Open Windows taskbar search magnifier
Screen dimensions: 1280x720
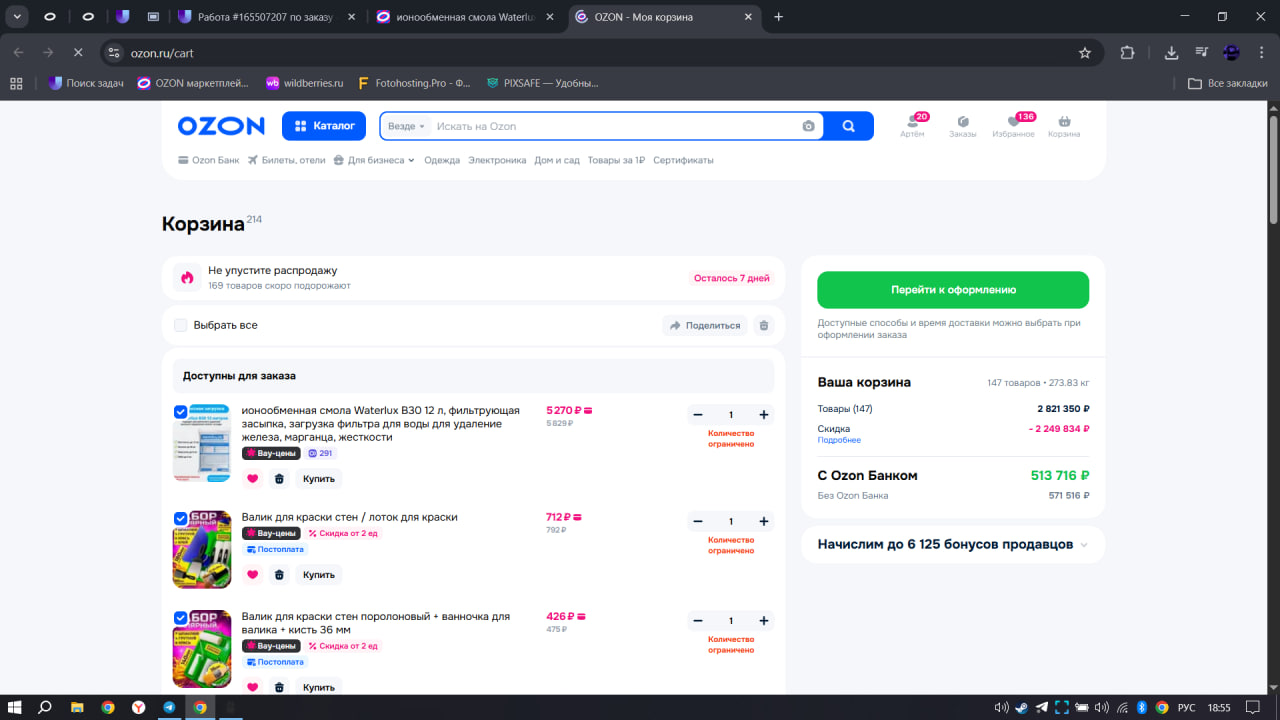pyautogui.click(x=45, y=707)
